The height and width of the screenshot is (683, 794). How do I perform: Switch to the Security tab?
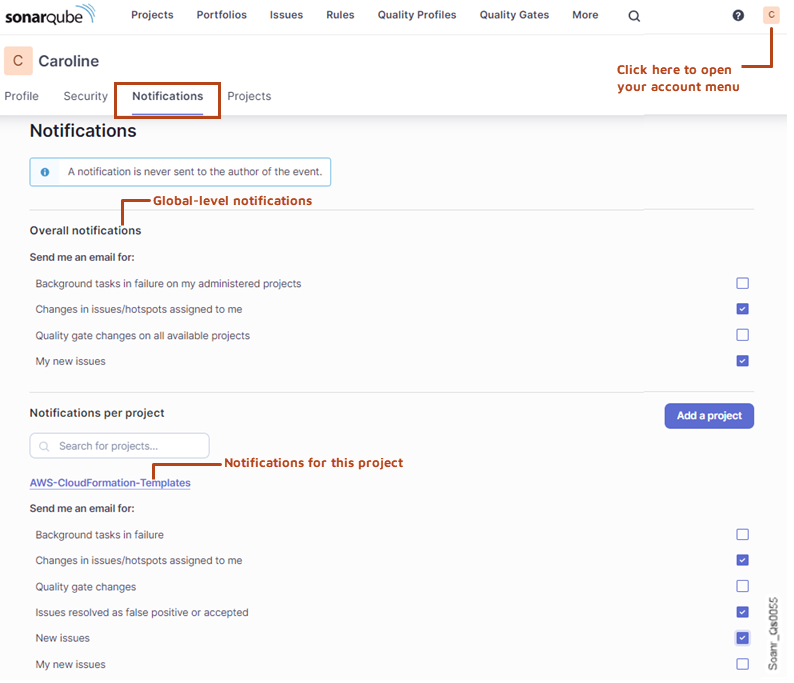click(x=85, y=96)
